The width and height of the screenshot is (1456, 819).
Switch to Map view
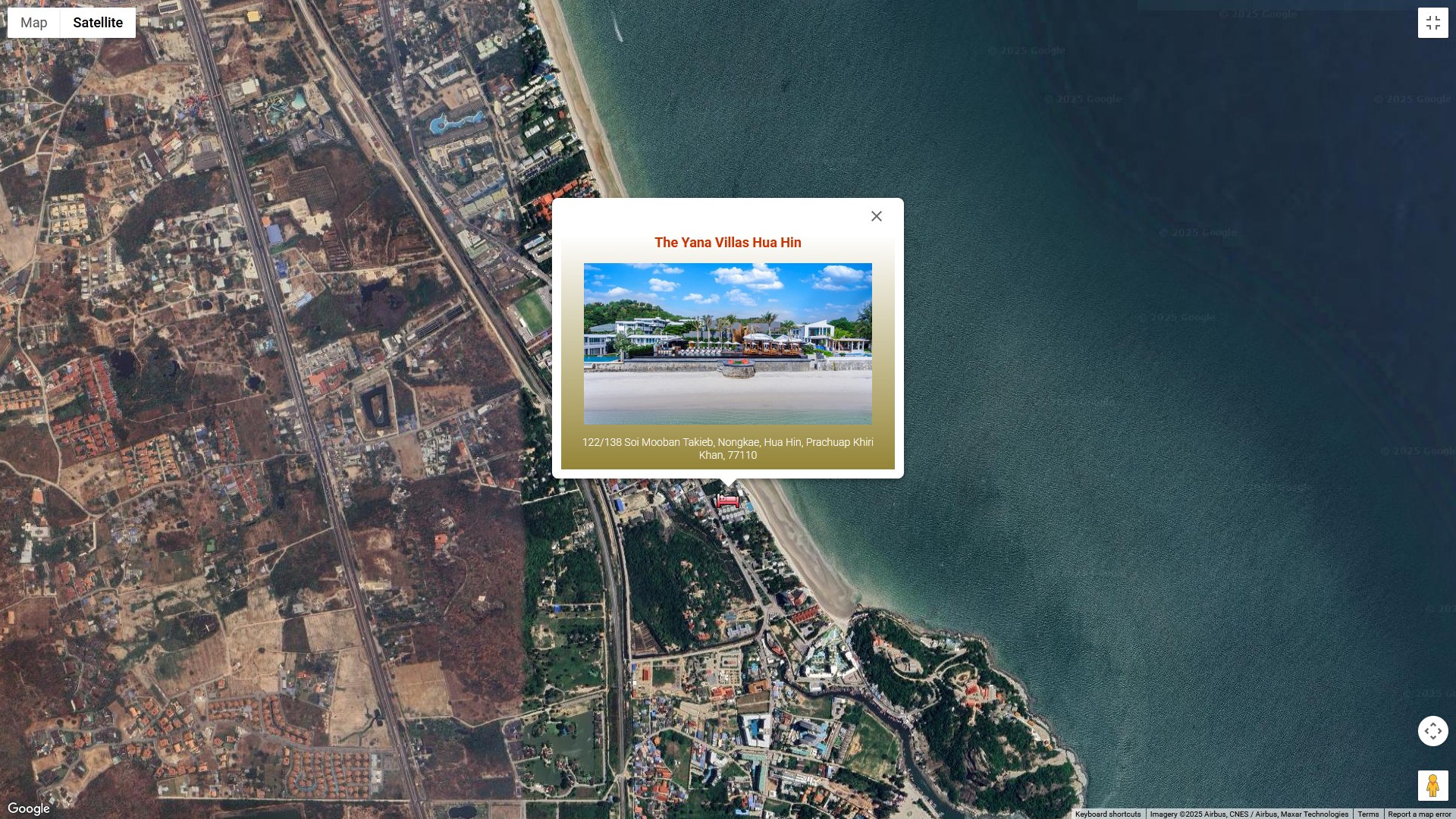[34, 23]
